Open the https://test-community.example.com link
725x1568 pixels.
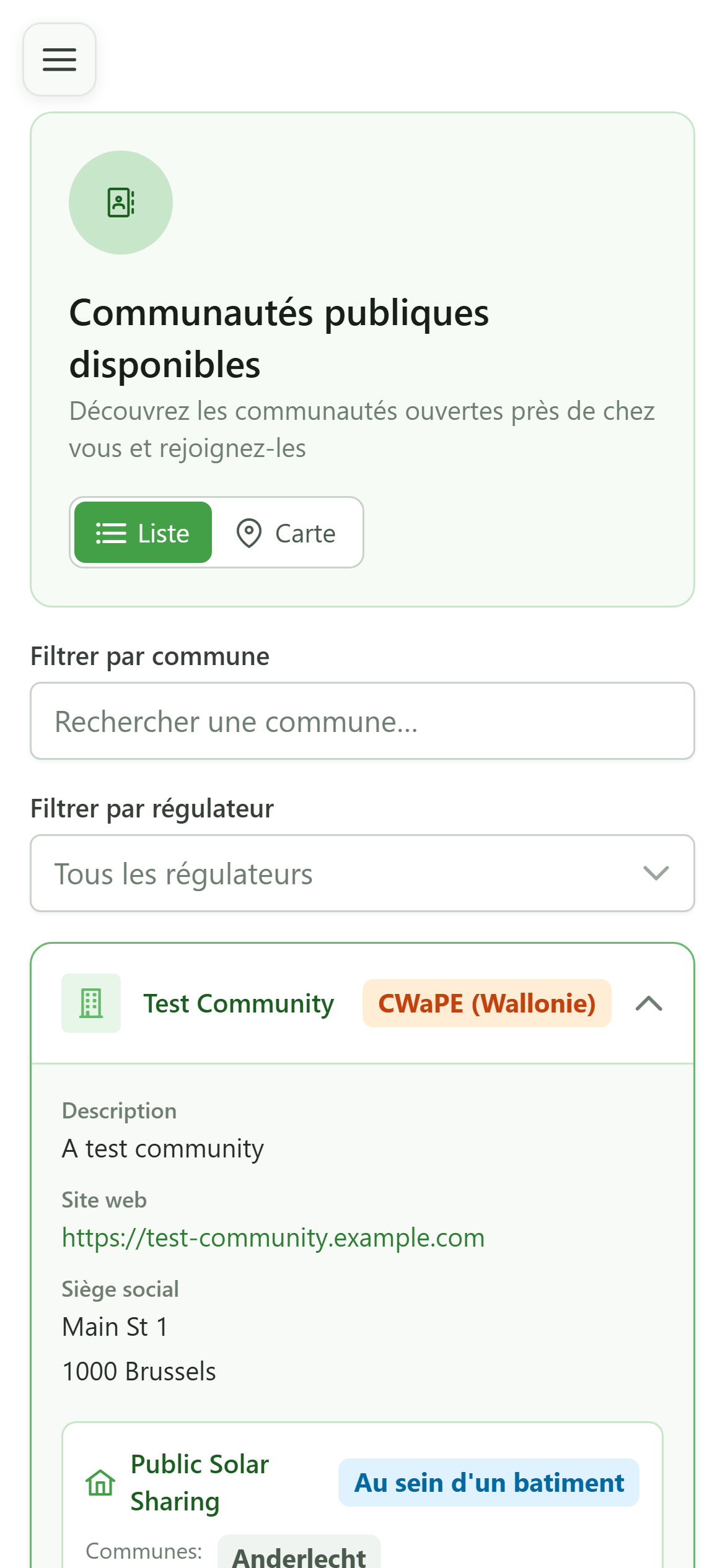[273, 1237]
